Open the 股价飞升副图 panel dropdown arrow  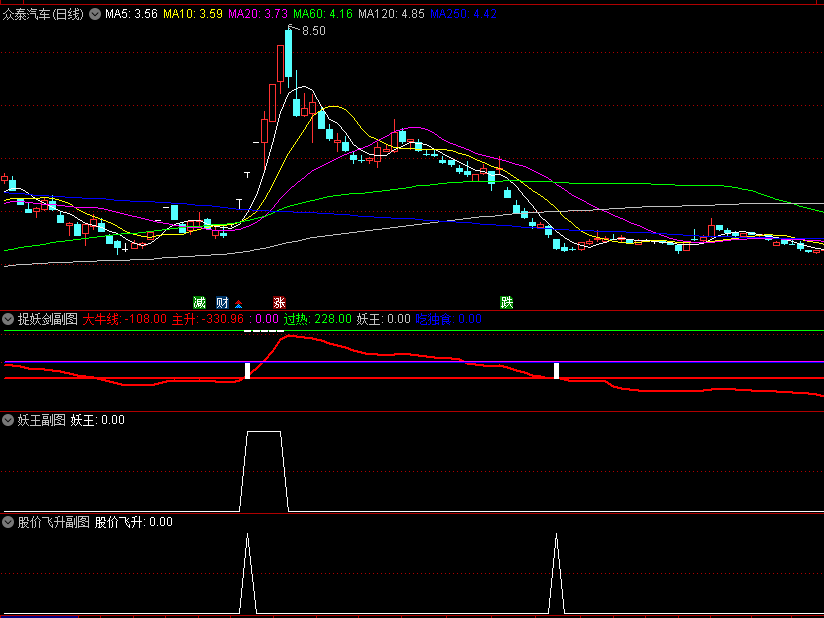8,522
